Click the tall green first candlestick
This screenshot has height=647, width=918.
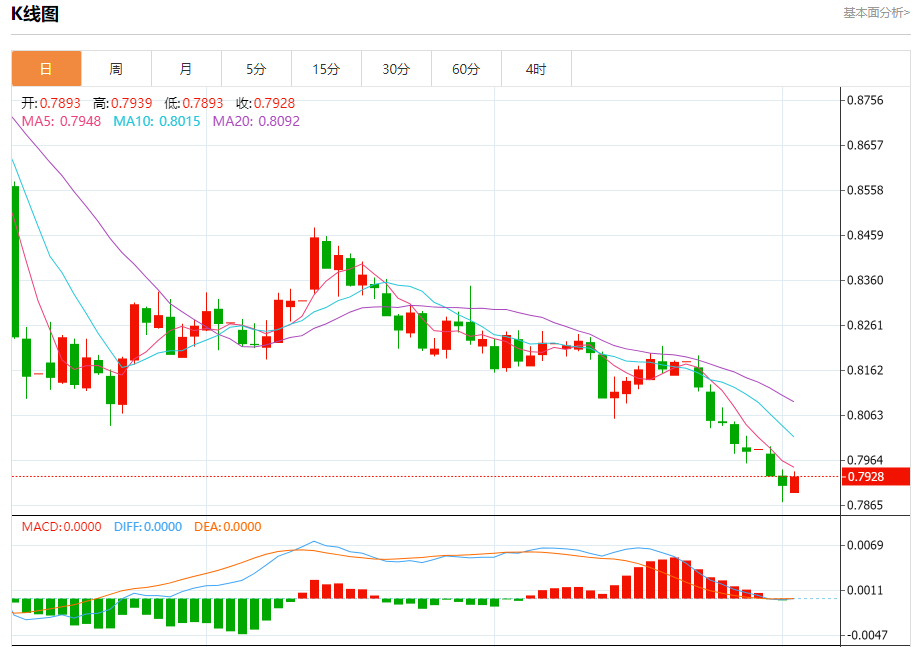point(15,261)
